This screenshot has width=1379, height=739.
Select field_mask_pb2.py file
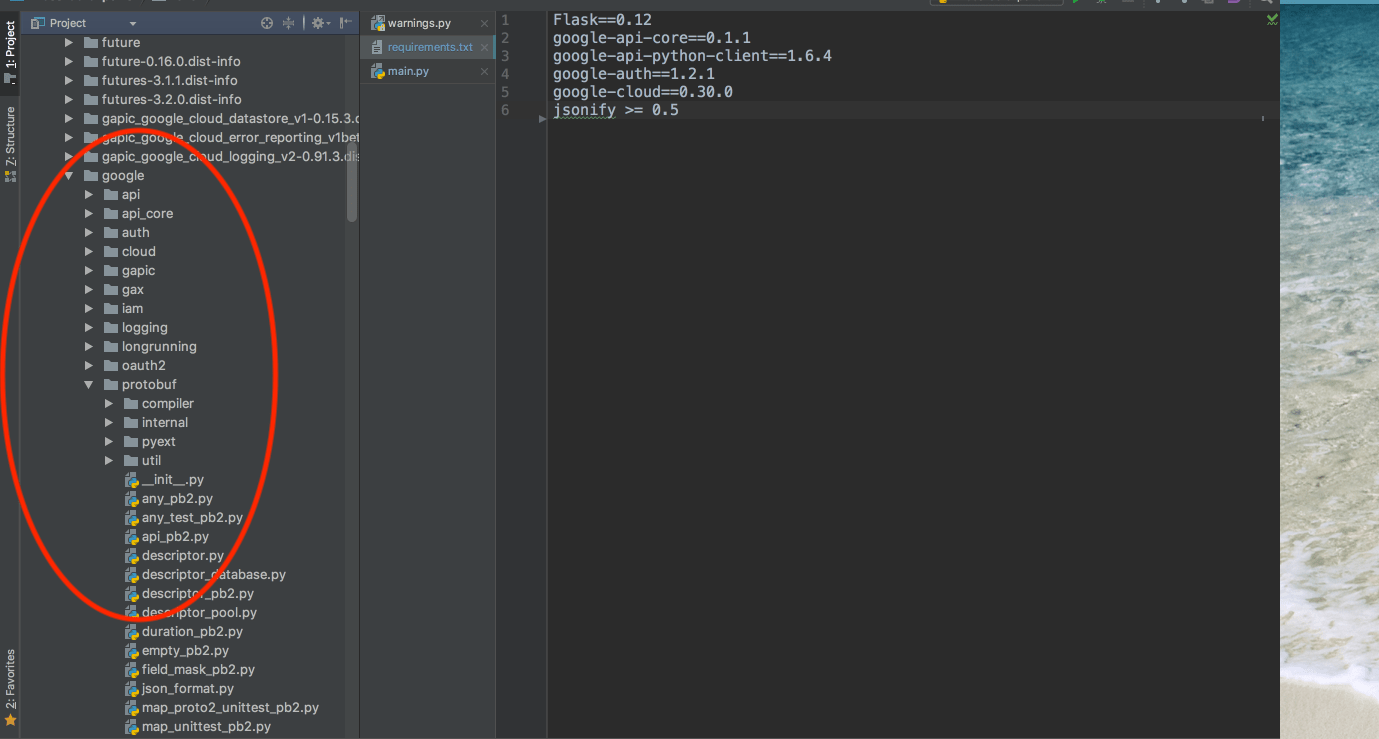click(198, 670)
